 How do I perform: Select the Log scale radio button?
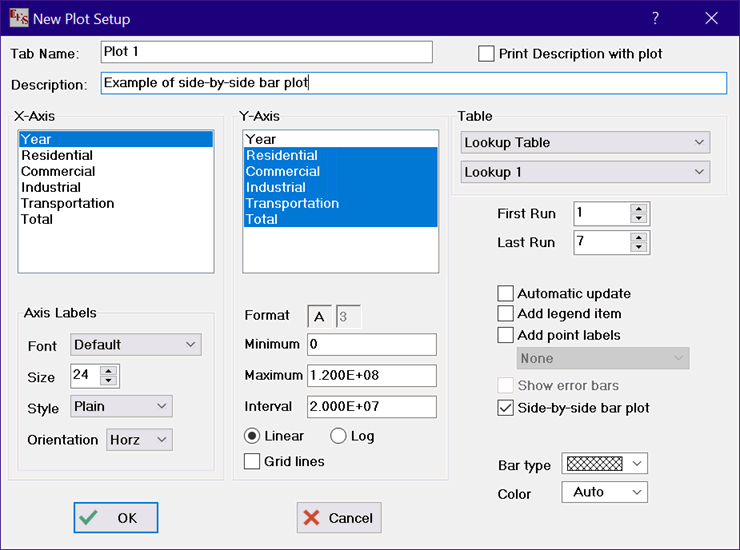click(338, 436)
